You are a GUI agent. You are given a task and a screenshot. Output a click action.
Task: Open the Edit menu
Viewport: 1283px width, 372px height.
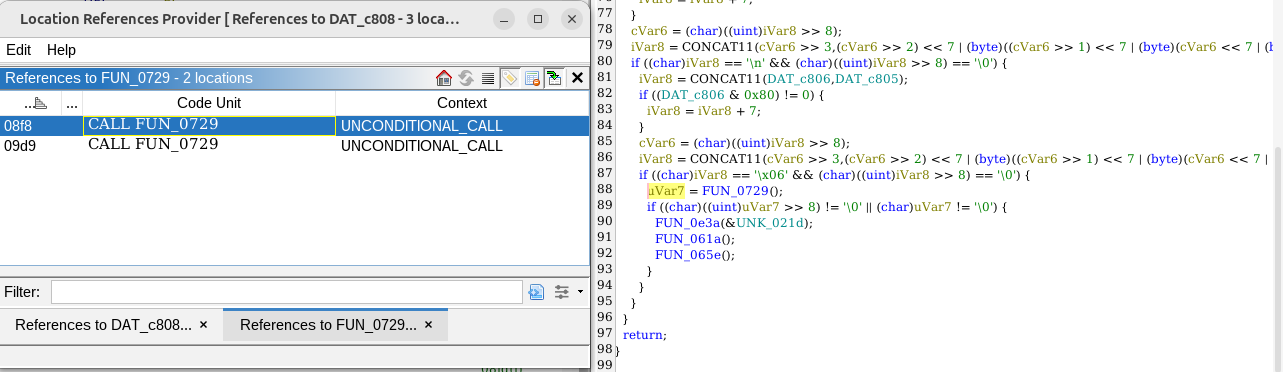[x=19, y=49]
